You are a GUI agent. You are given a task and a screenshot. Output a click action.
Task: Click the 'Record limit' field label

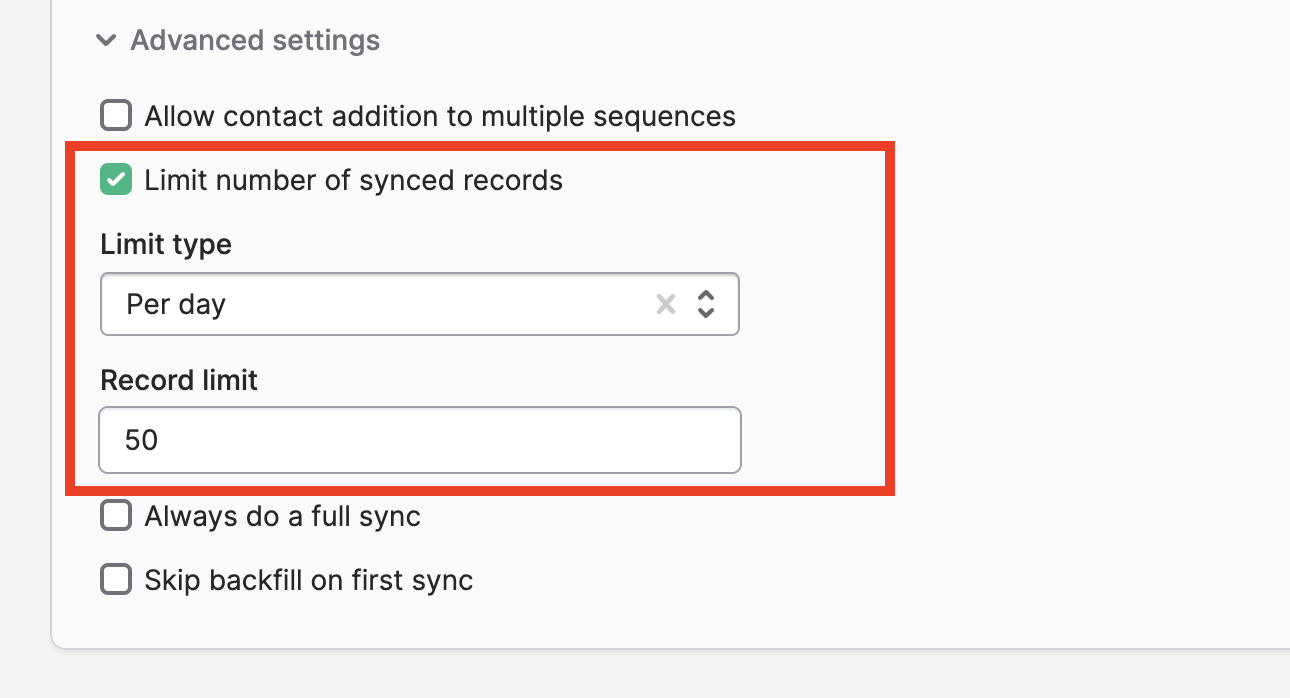point(179,381)
